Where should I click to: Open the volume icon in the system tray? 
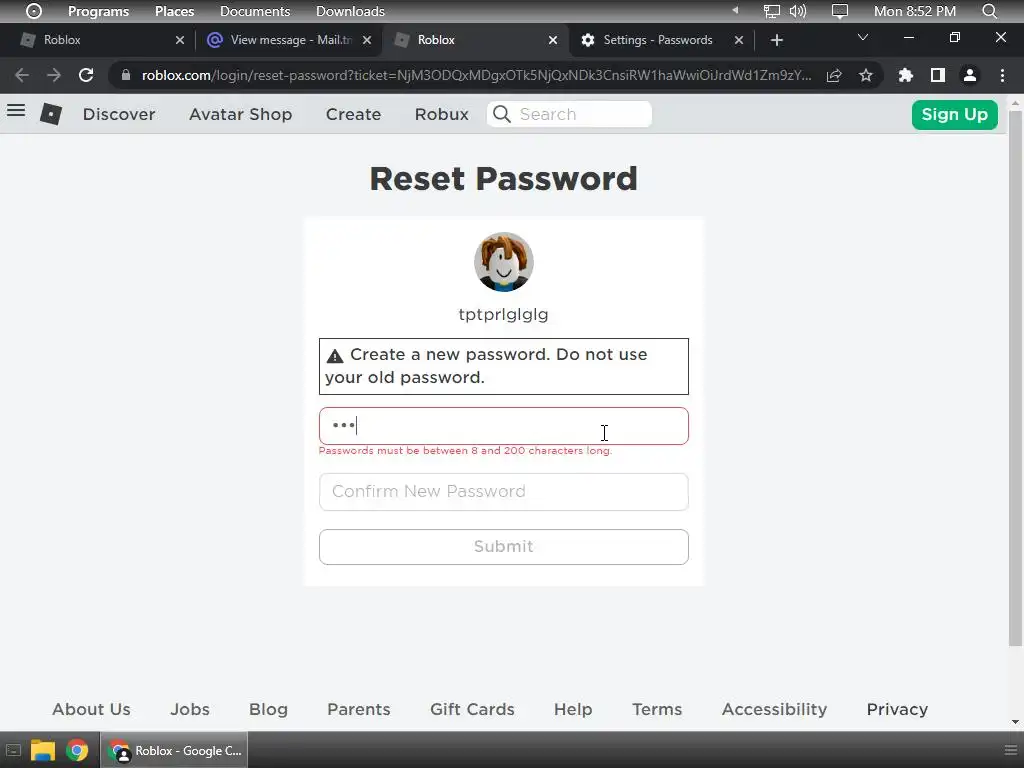tap(797, 11)
